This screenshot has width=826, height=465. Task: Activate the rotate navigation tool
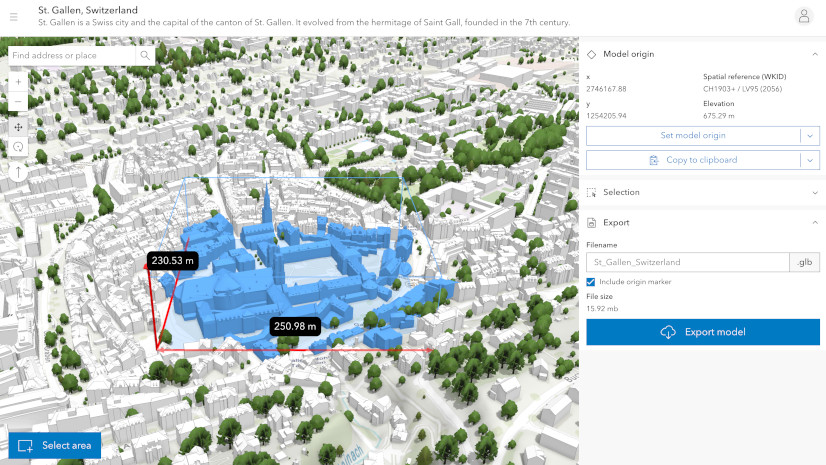tap(18, 147)
